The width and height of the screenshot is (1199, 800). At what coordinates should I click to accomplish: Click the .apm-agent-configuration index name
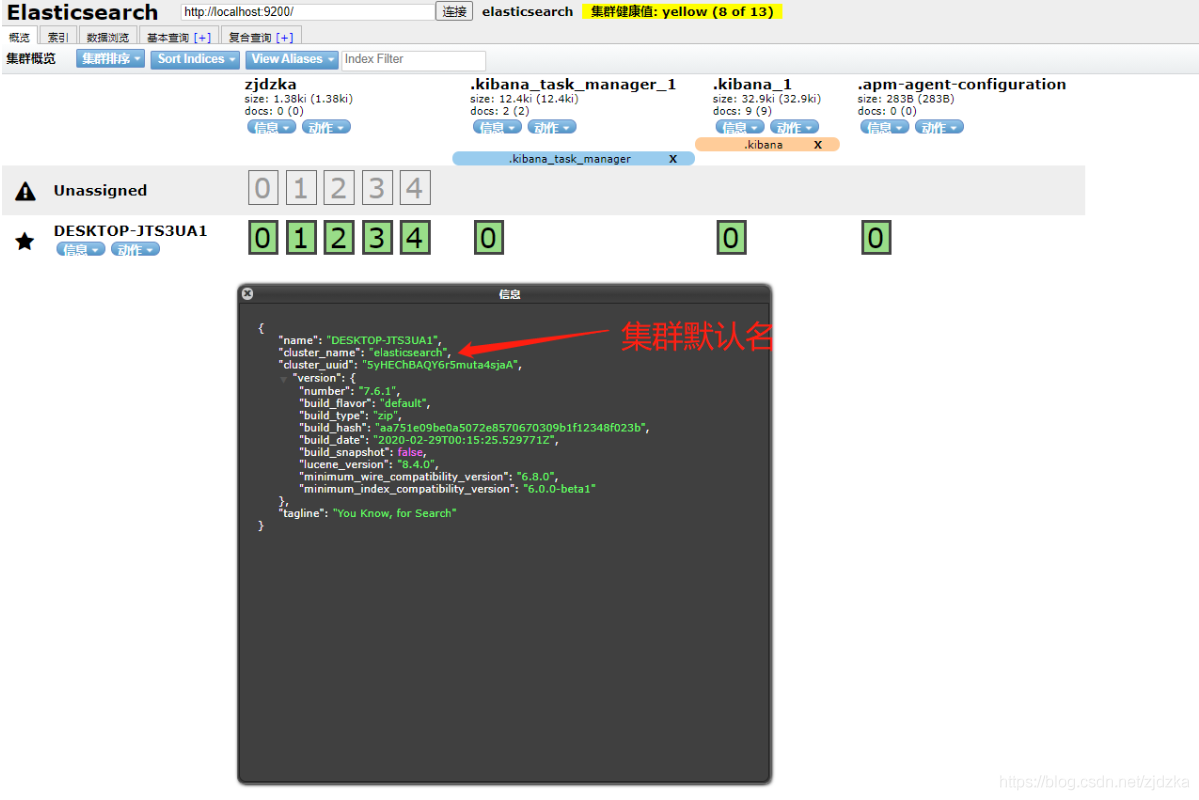click(961, 84)
